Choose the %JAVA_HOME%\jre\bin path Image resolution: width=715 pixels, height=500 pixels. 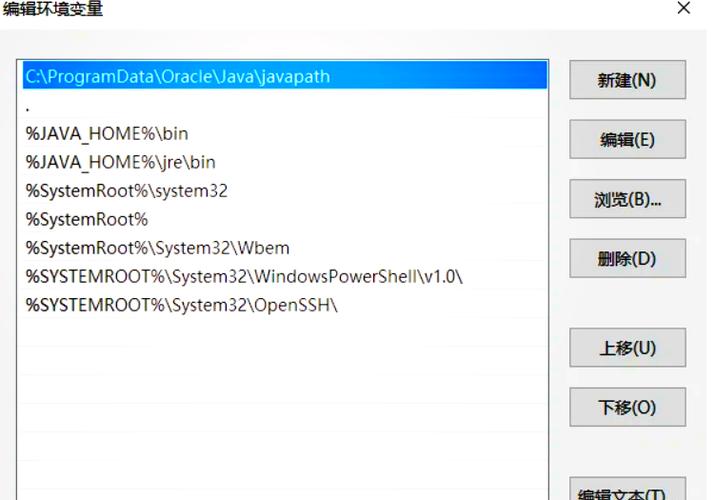coord(120,162)
